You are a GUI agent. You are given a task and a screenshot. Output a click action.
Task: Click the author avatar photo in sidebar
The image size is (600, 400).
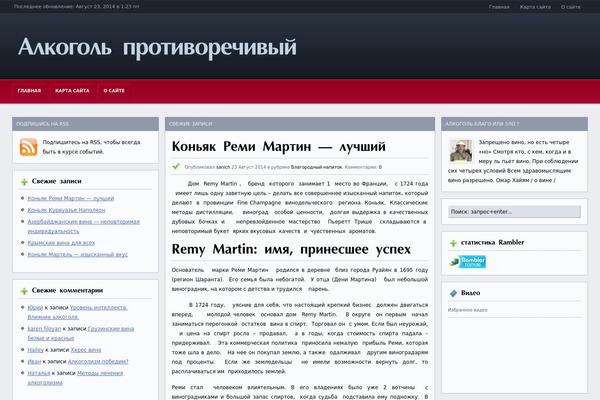point(461,151)
